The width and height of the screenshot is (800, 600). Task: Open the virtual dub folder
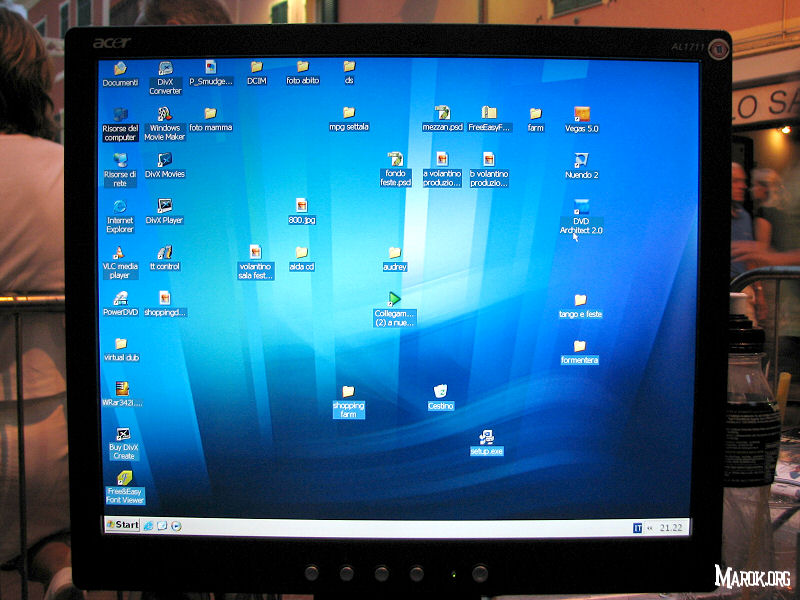121,350
